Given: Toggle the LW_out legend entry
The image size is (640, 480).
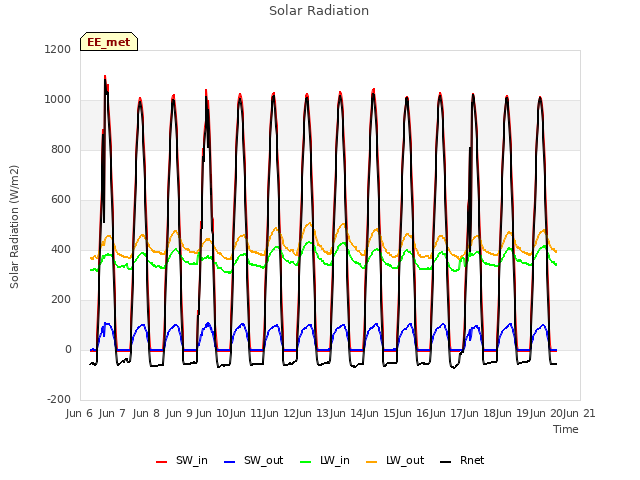Looking at the screenshot, I should (x=395, y=461).
